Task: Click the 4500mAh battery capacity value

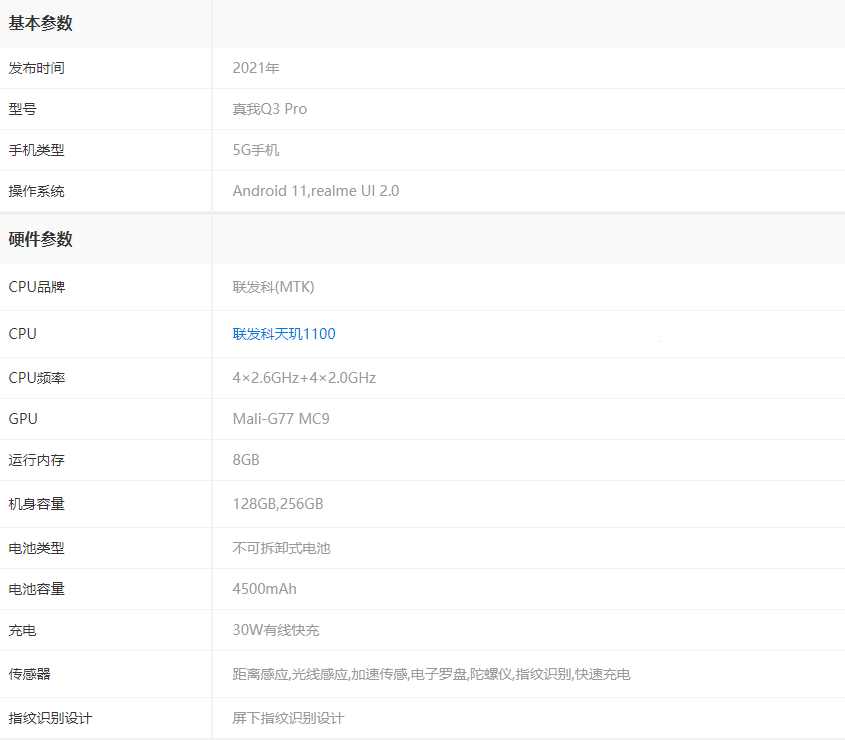Action: click(x=265, y=589)
